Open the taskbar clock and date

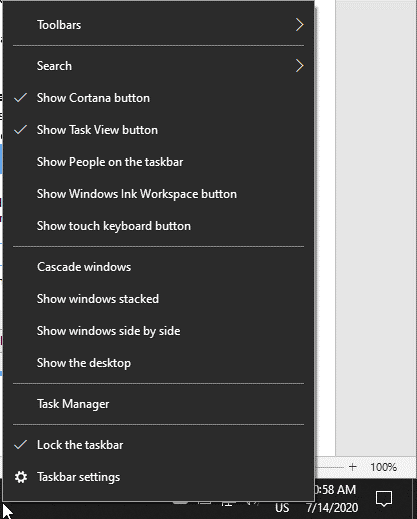[335, 499]
